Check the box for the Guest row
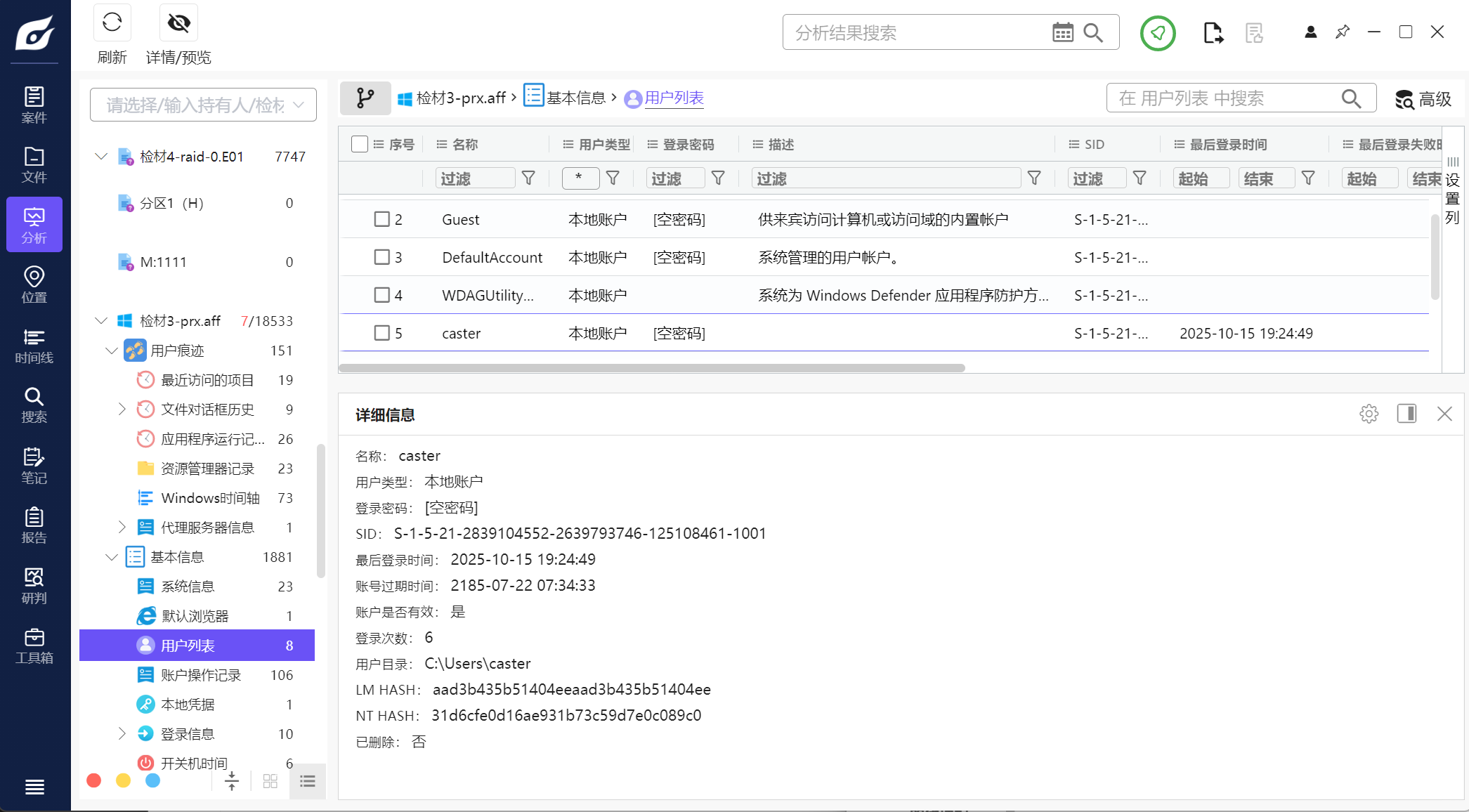Image resolution: width=1469 pixels, height=812 pixels. [381, 219]
